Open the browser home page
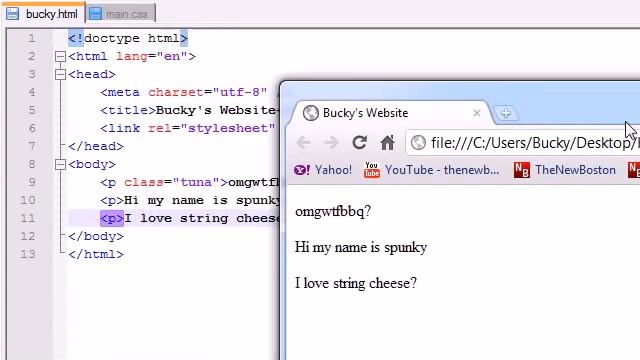Screen dimensions: 640x360 tap(387, 142)
